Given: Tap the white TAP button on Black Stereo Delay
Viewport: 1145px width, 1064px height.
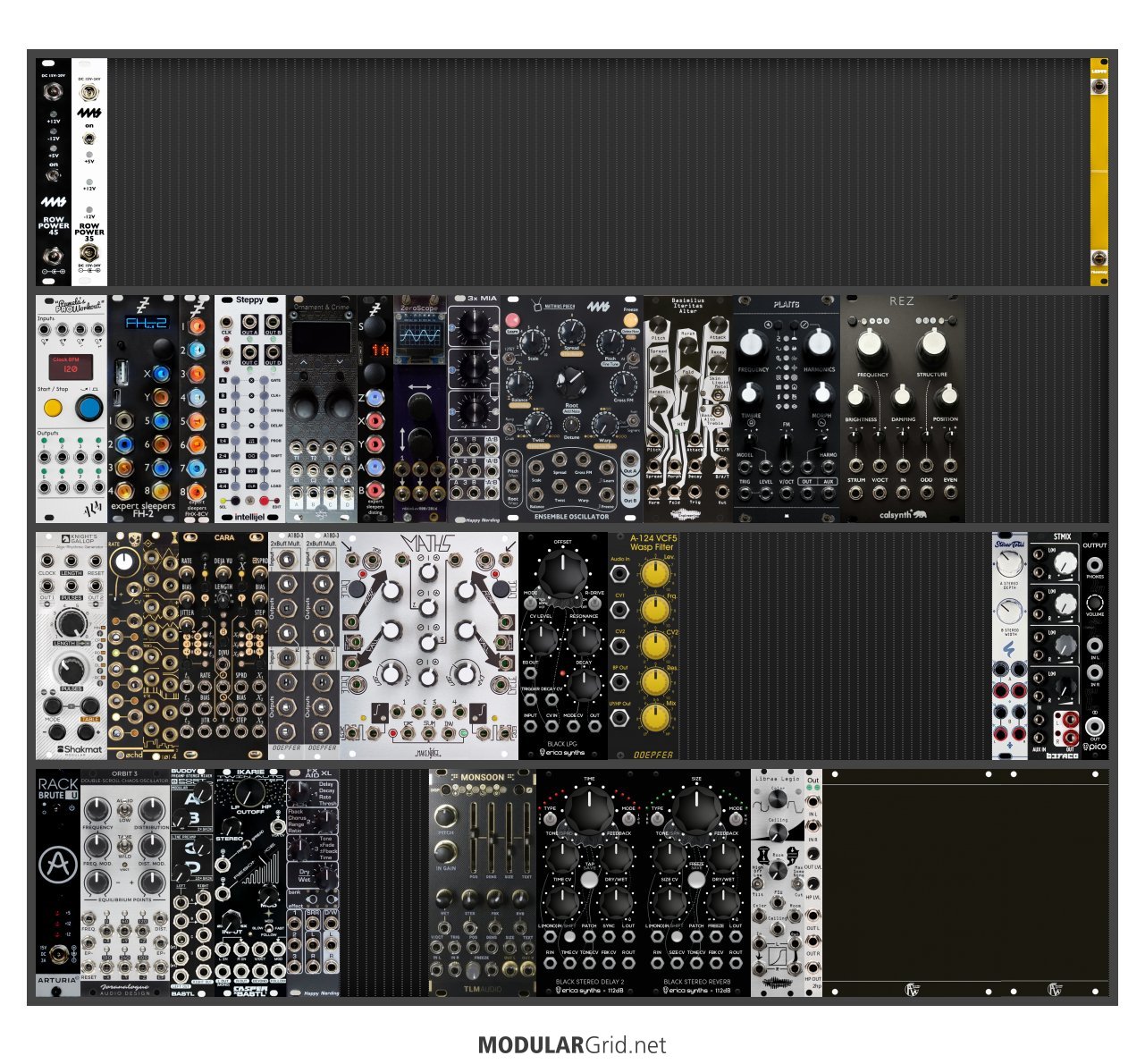Looking at the screenshot, I should click(589, 881).
